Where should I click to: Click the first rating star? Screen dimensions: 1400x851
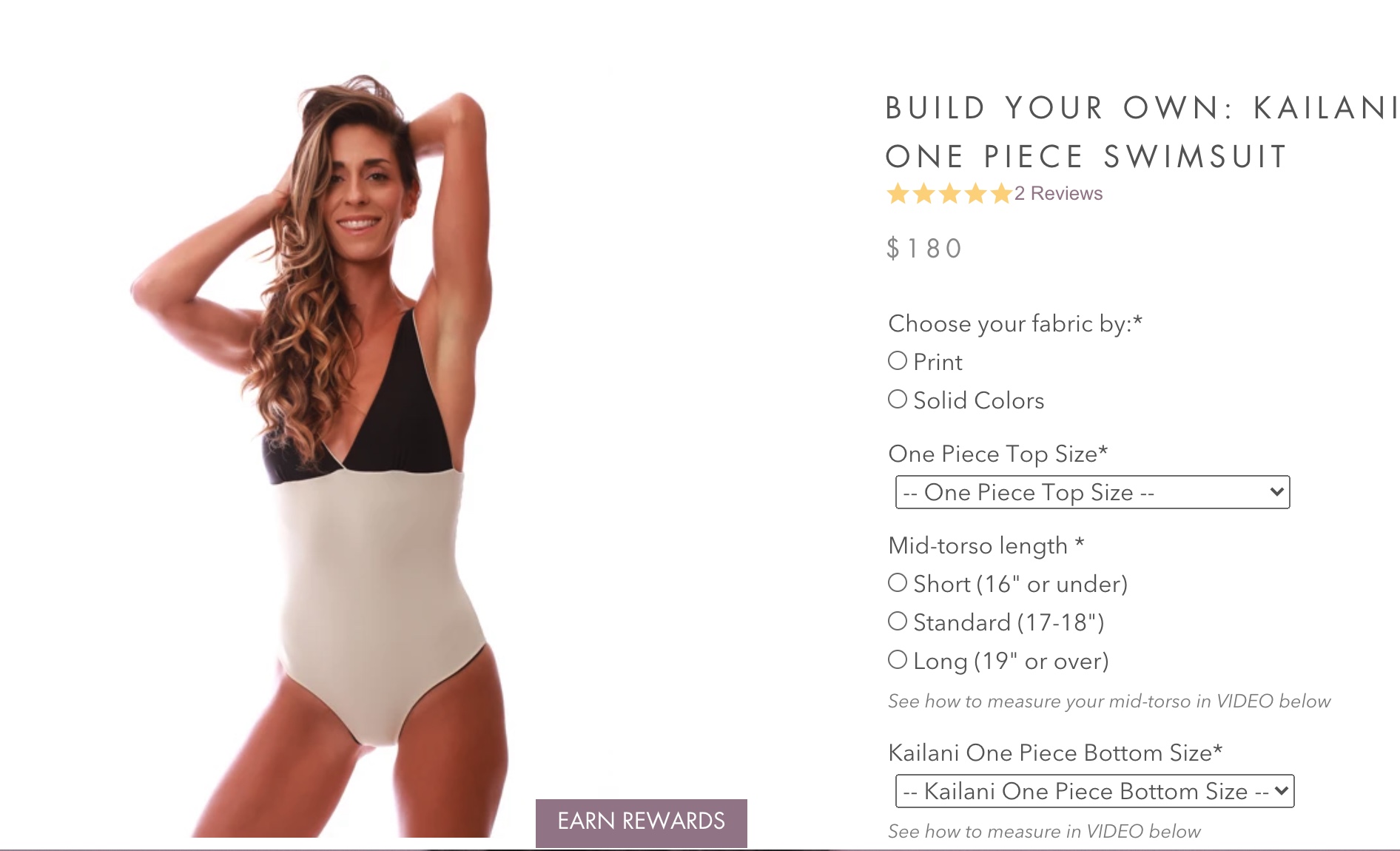click(x=898, y=194)
